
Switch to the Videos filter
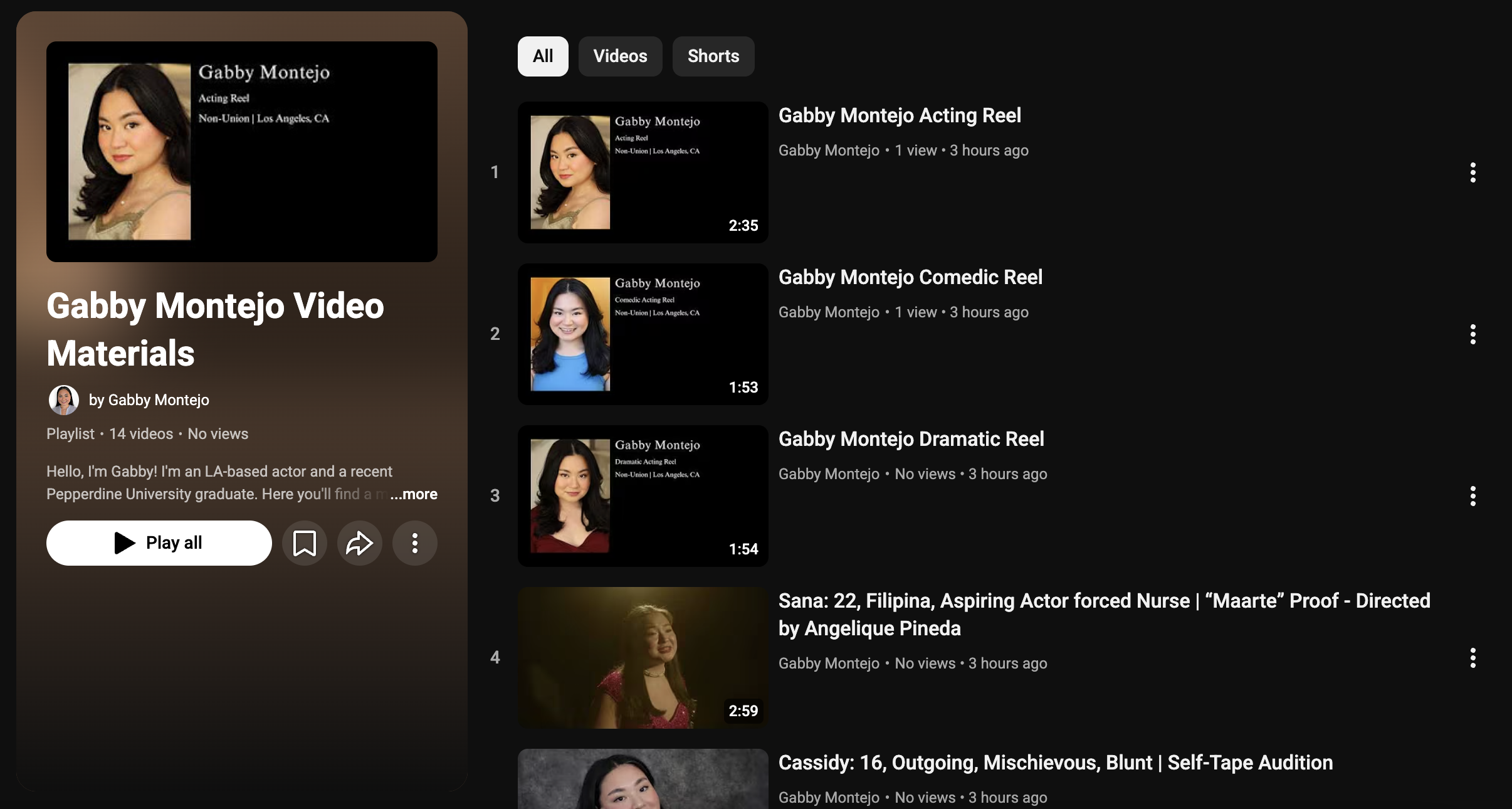click(x=620, y=56)
